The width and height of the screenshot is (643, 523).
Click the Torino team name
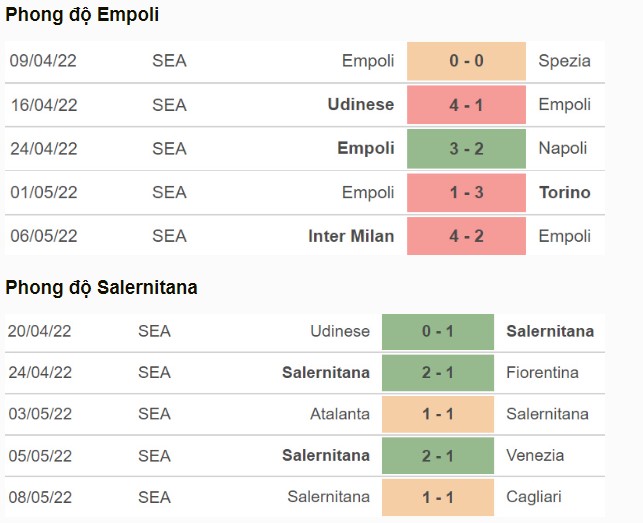565,192
